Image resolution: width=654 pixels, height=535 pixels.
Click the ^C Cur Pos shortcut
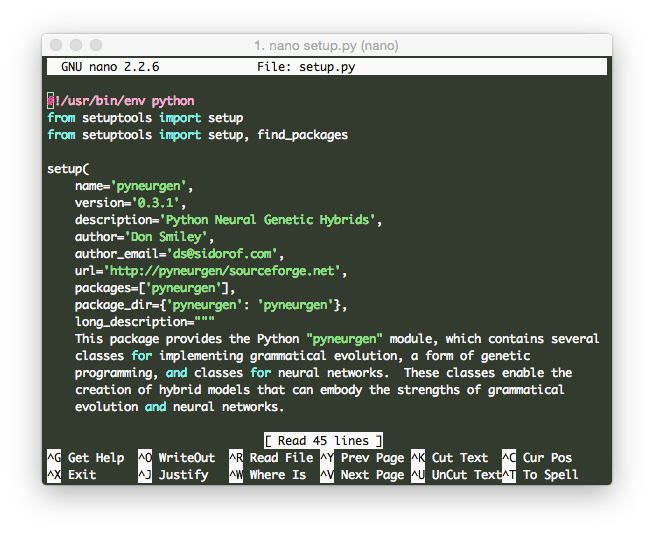point(537,457)
